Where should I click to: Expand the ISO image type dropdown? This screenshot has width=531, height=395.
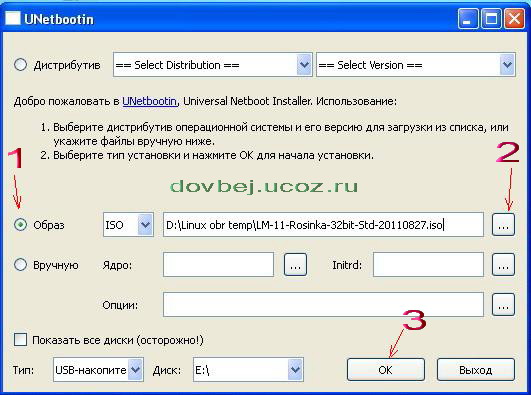[x=128, y=224]
